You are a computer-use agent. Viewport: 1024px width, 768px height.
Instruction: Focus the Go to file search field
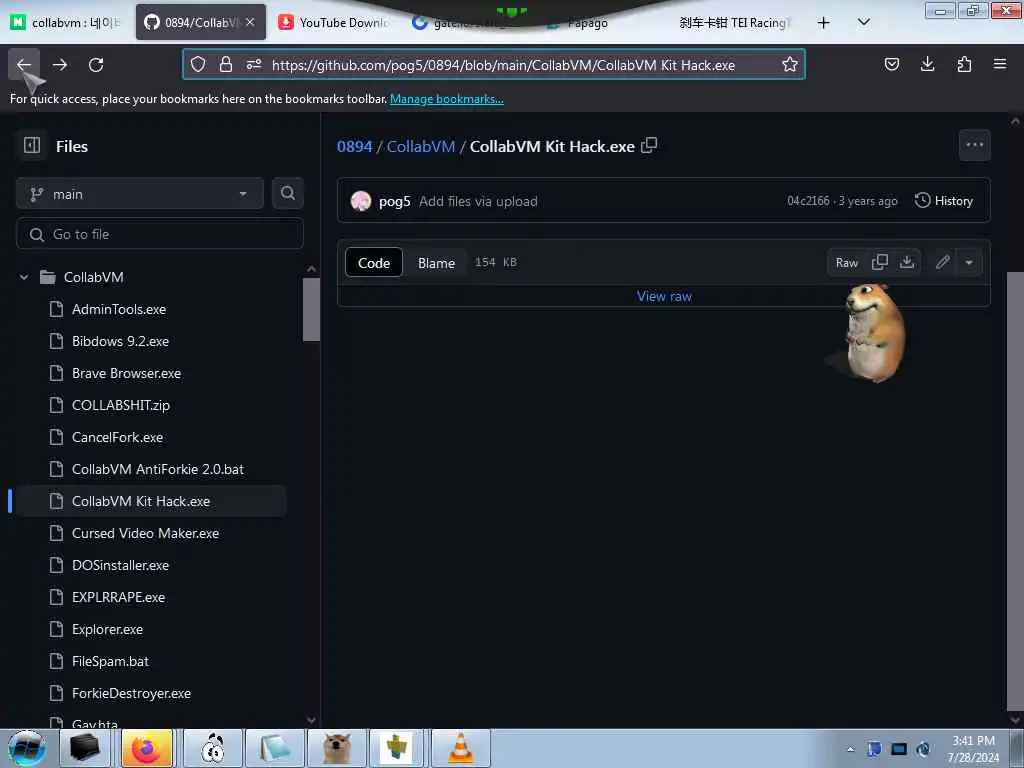(160, 234)
